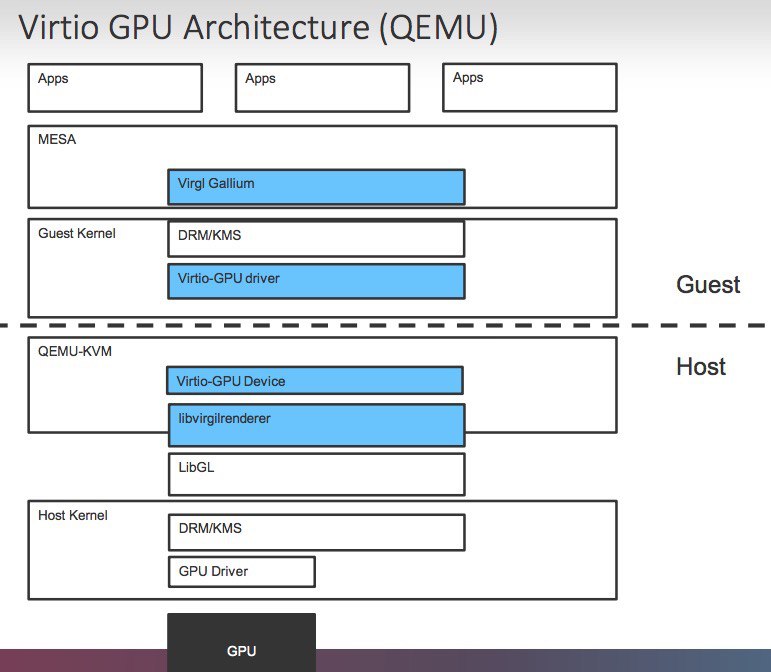Viewport: 771px width, 672px height.
Task: Select the Guest Kernel label
Action: click(x=77, y=233)
